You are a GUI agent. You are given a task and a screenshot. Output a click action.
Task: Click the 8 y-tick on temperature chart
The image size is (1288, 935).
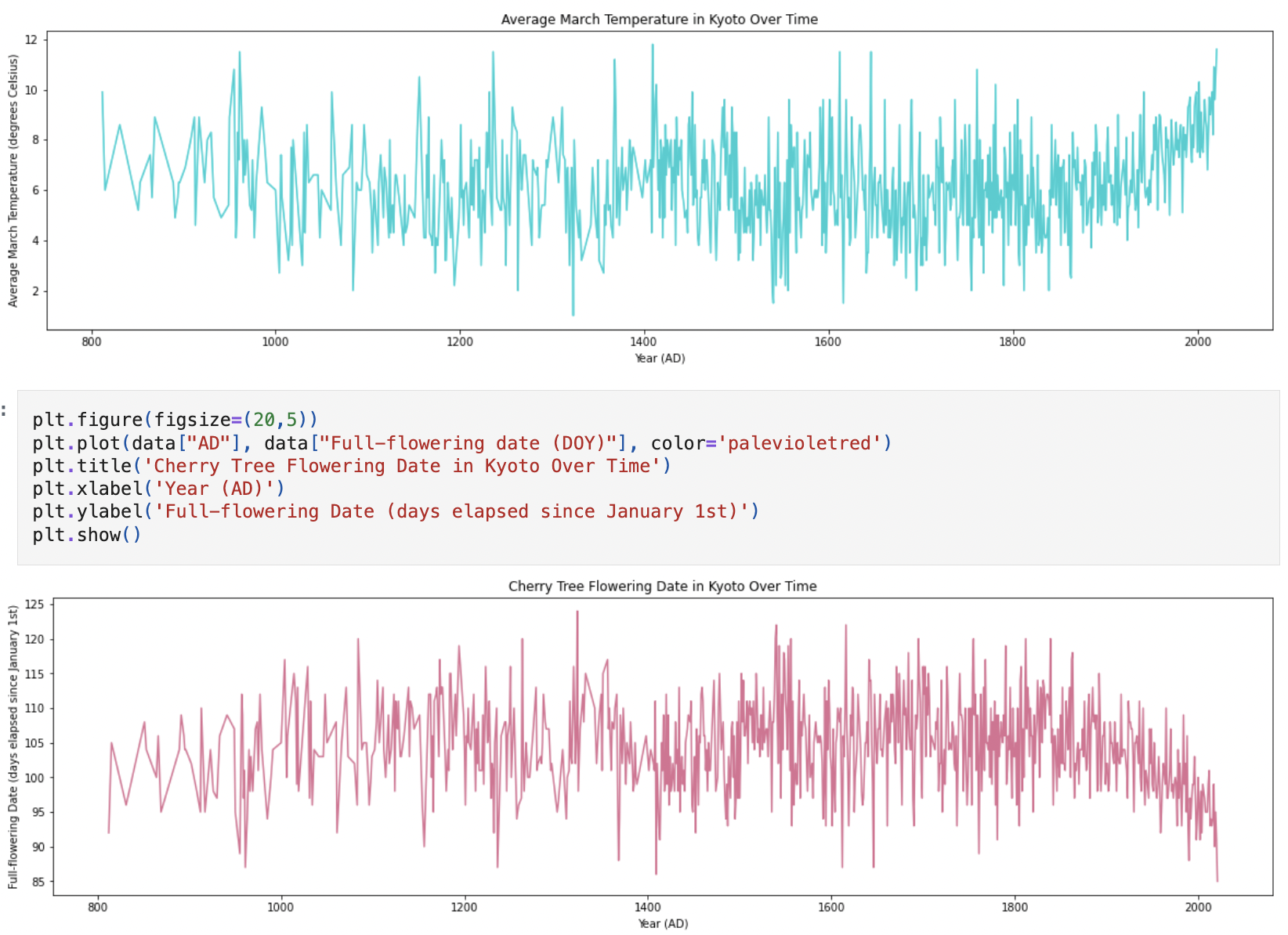(34, 140)
